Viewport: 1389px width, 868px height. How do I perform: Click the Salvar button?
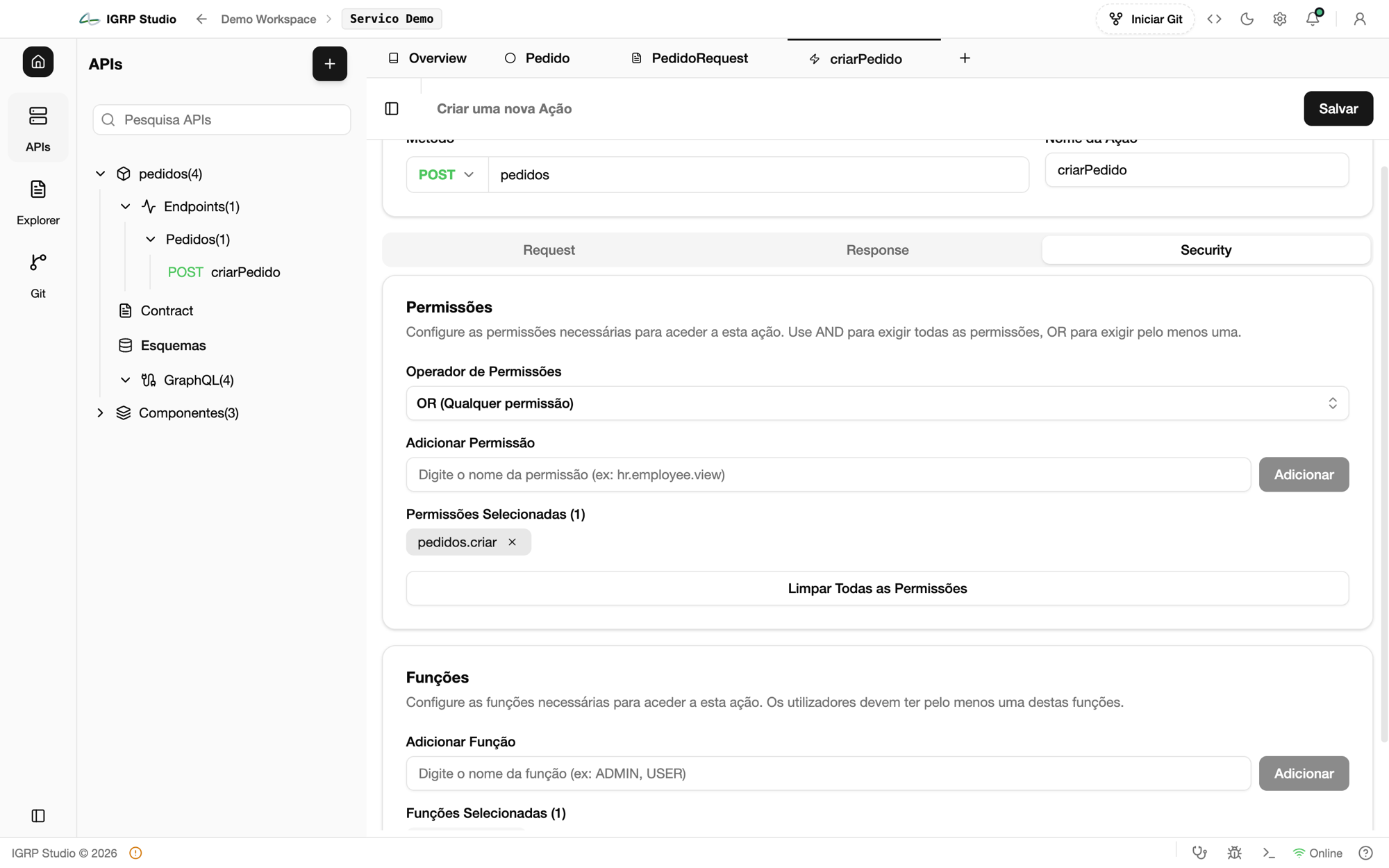tap(1338, 108)
